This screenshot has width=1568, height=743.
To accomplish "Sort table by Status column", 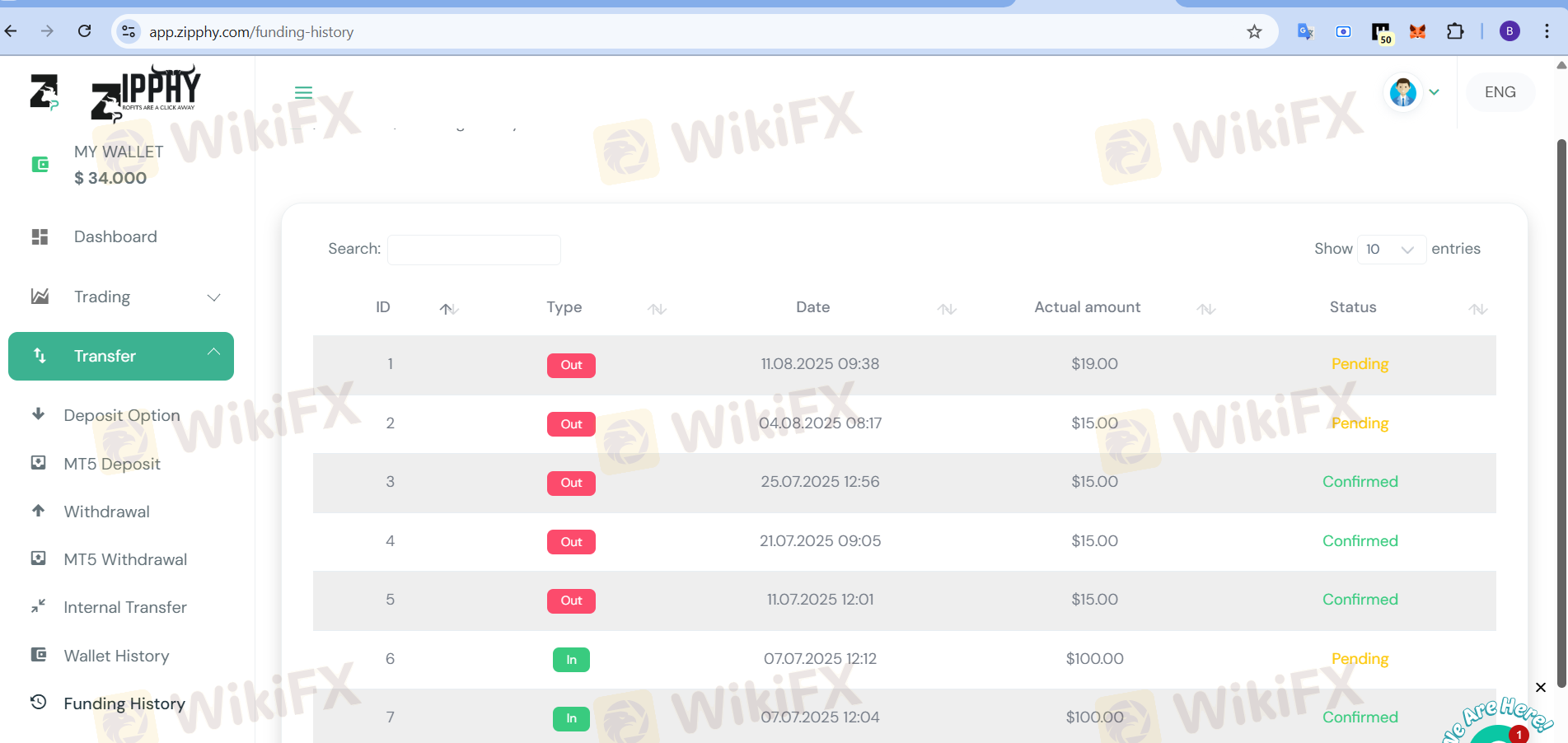I will coord(1477,309).
